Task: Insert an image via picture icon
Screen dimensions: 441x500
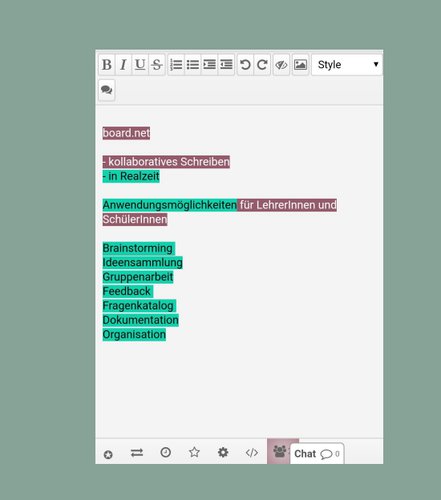Action: point(300,65)
